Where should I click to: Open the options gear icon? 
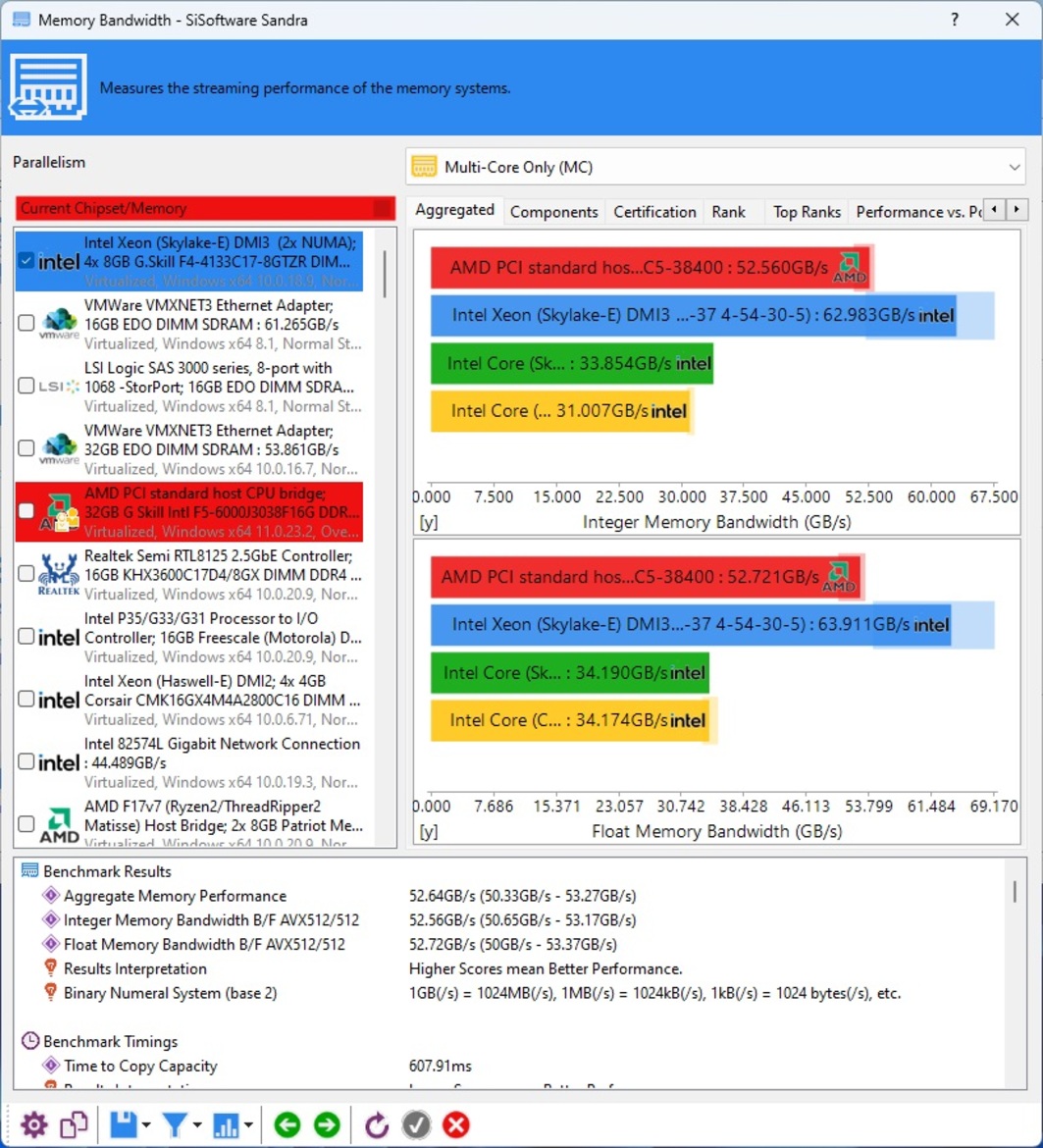coord(33,1124)
